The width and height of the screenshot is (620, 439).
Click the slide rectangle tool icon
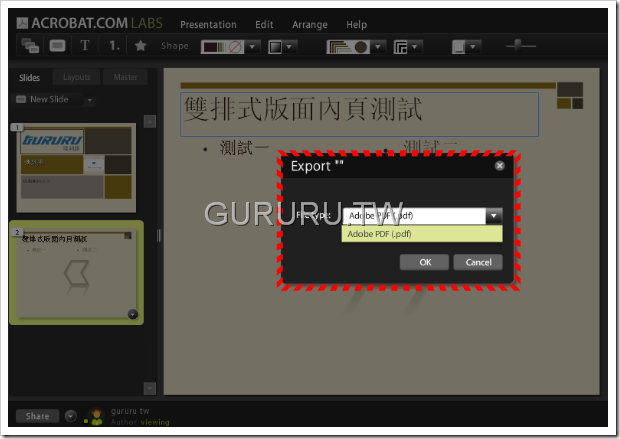click(57, 46)
